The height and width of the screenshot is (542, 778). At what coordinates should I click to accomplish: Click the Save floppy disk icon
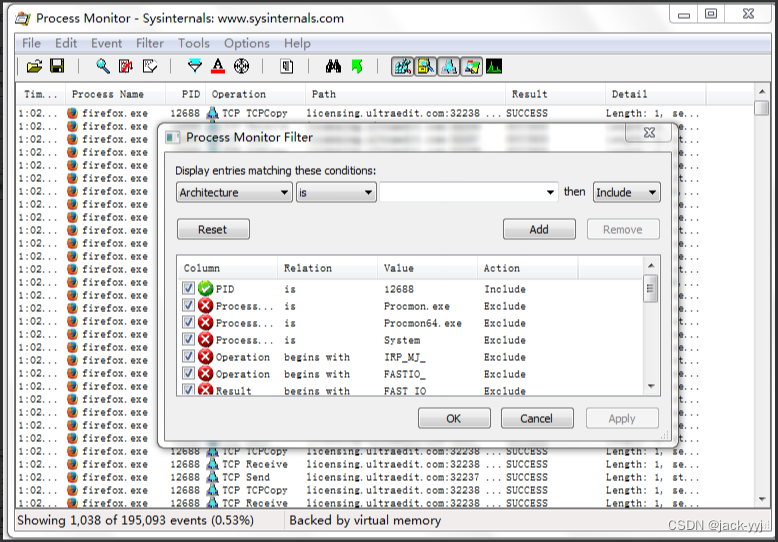coord(57,66)
